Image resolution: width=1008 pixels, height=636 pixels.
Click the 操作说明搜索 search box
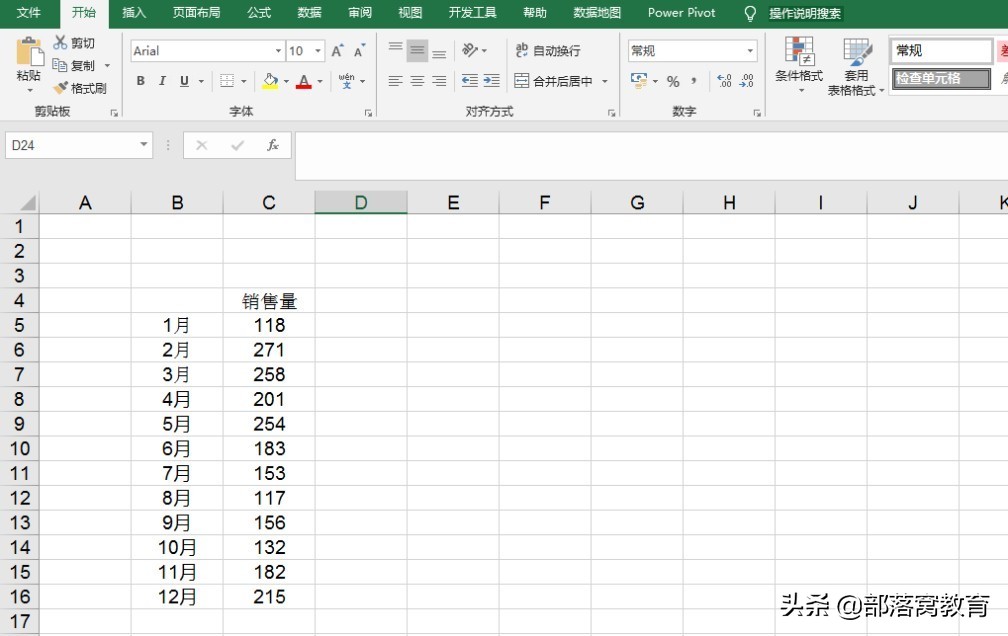click(x=805, y=14)
